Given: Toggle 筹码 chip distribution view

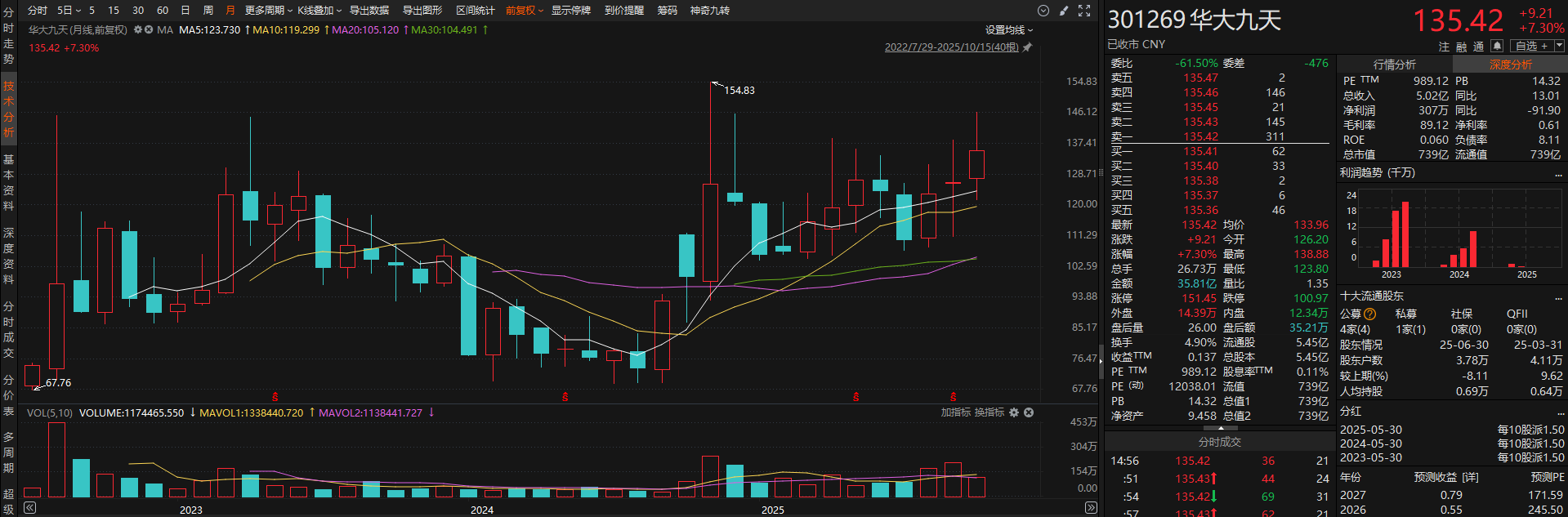Looking at the screenshot, I should tap(667, 11).
